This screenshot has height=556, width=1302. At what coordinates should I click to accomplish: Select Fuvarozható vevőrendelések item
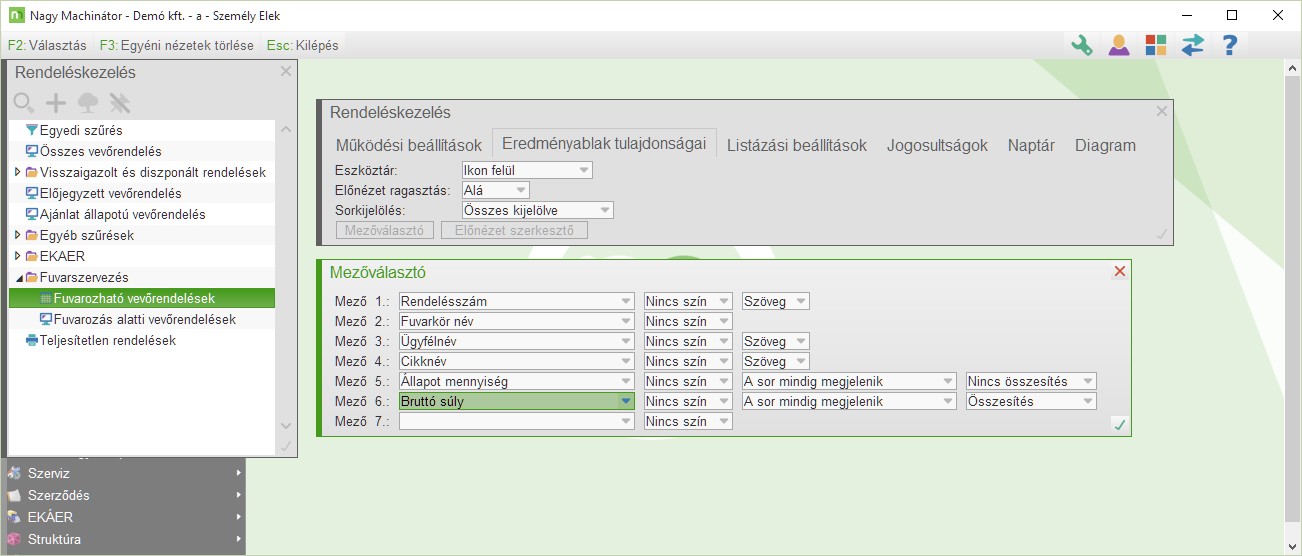[x=140, y=298]
